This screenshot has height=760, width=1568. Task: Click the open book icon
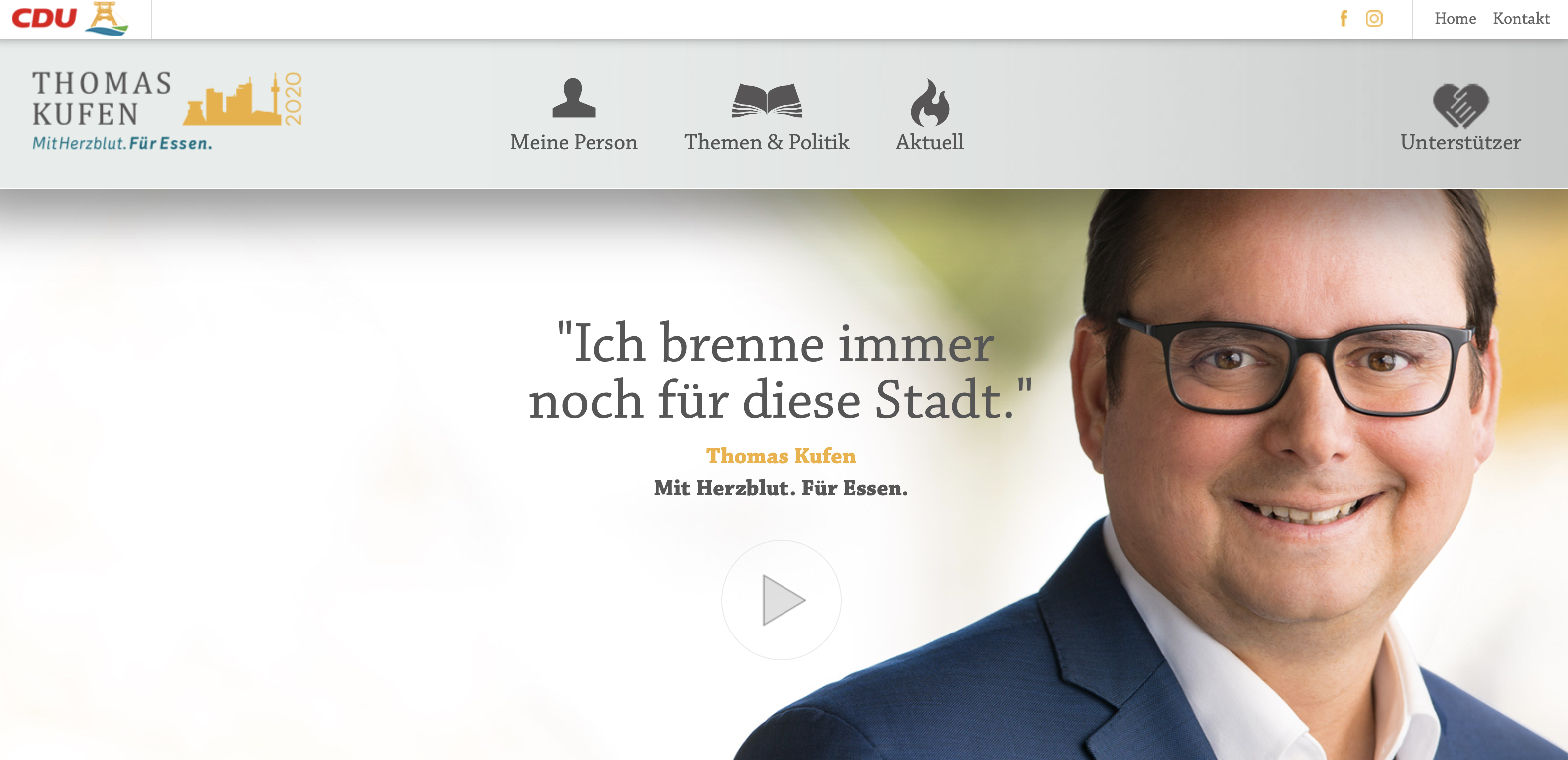point(767,100)
